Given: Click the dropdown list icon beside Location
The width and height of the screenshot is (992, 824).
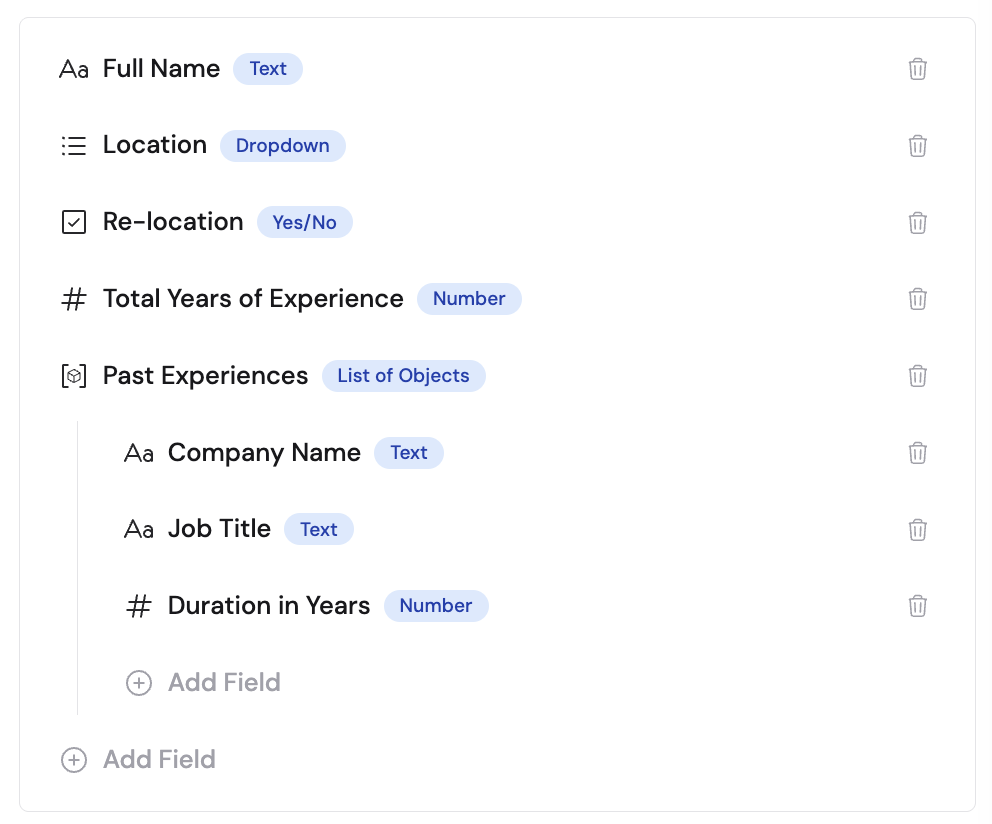Looking at the screenshot, I should [x=74, y=145].
